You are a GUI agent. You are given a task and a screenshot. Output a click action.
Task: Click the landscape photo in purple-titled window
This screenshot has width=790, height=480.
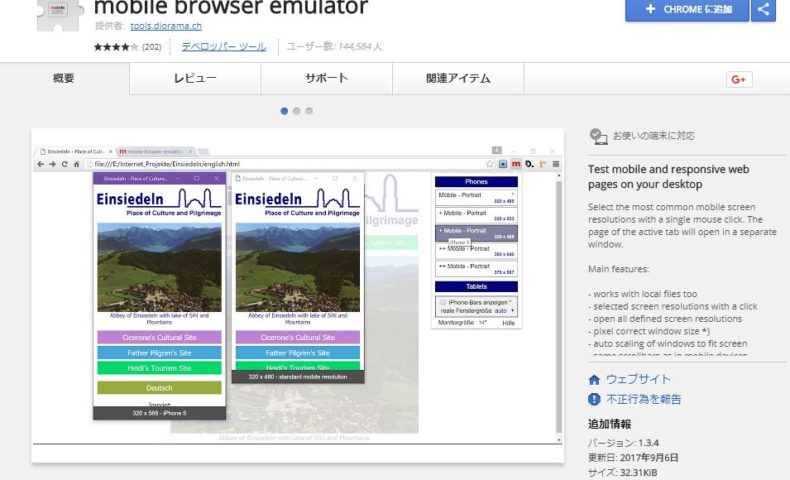click(x=159, y=267)
